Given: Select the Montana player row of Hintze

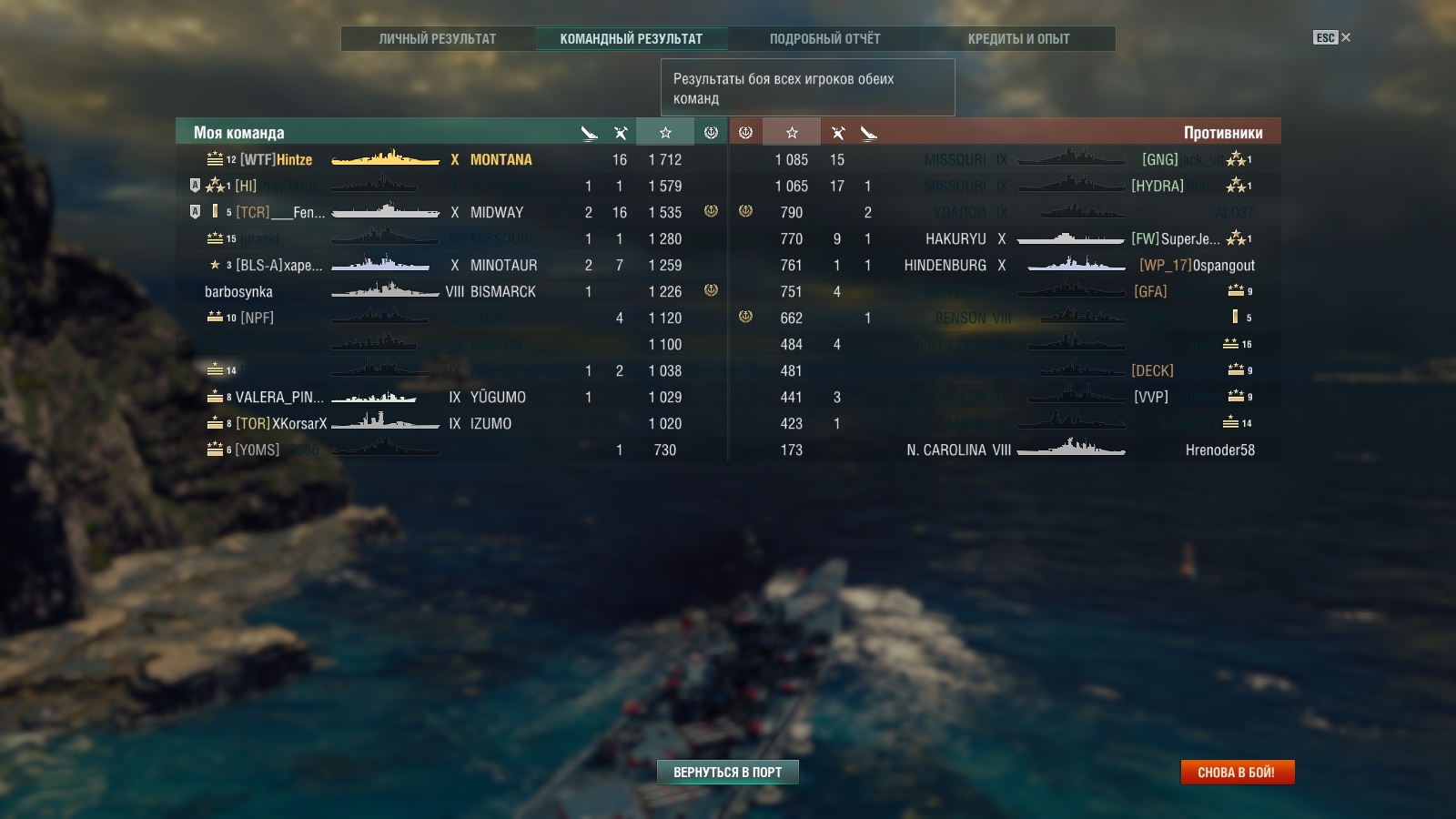Looking at the screenshot, I should point(451,159).
